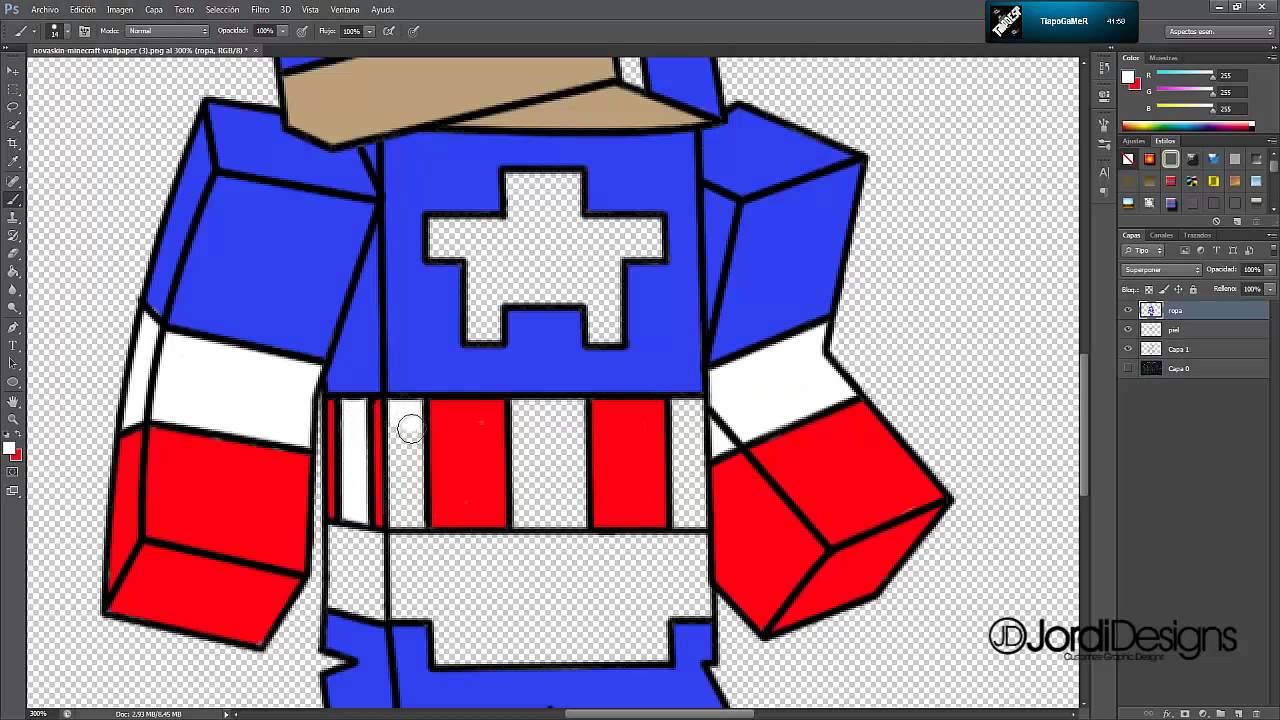The height and width of the screenshot is (720, 1280).
Task: Toggle tablet pressure for size icon
Action: coord(413,31)
